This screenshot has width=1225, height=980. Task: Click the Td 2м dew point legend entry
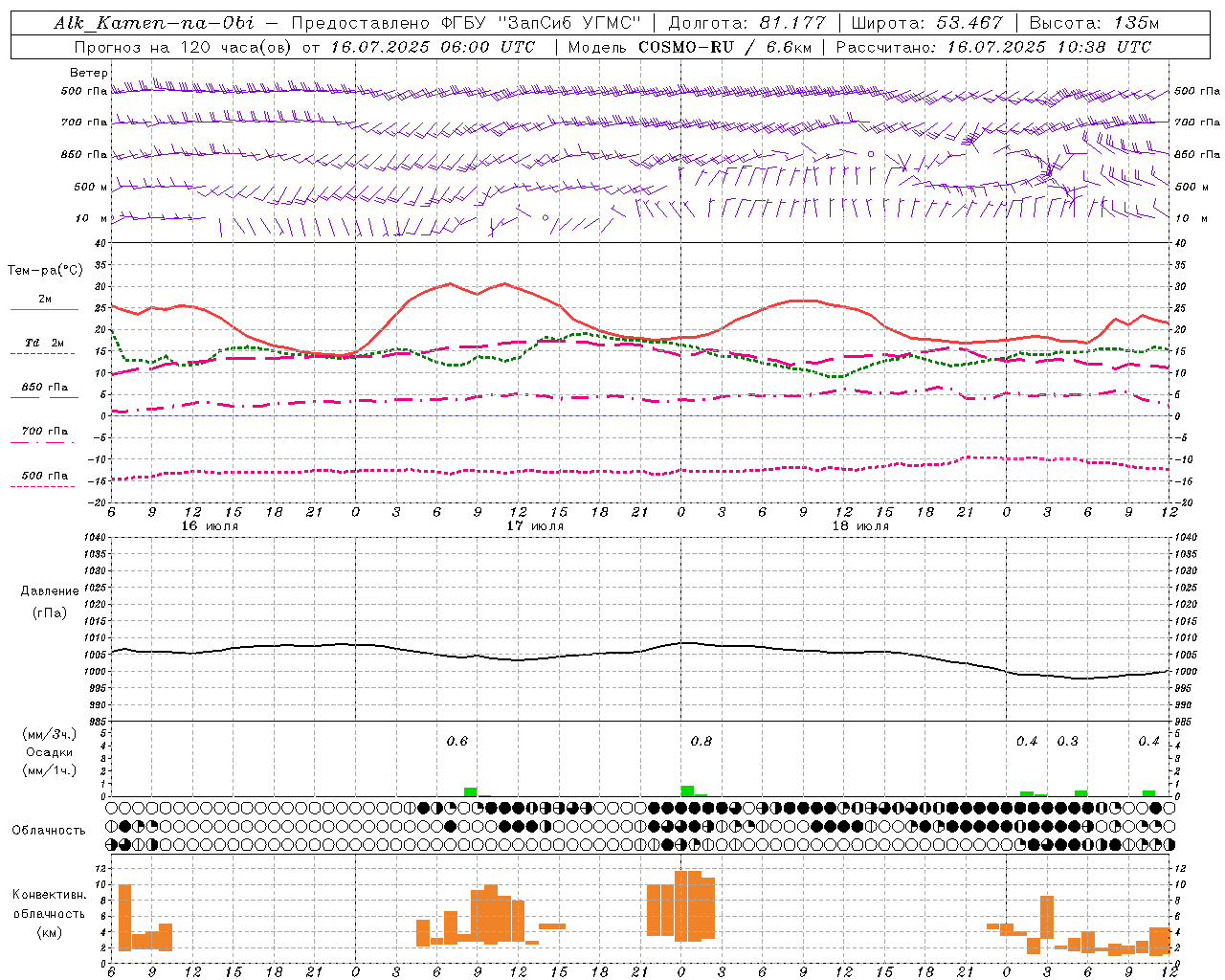(x=44, y=343)
